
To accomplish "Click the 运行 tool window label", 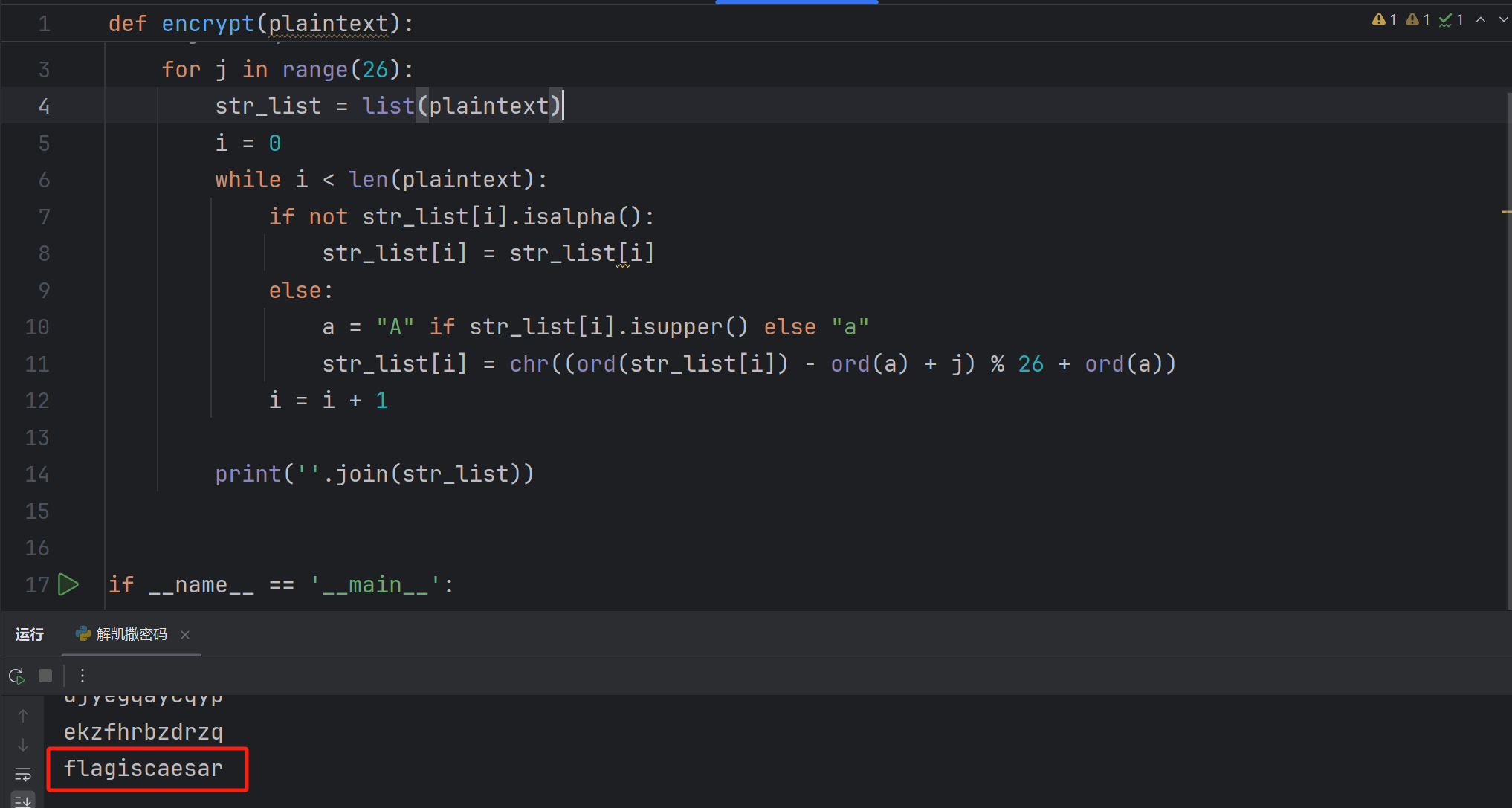I will (x=30, y=634).
